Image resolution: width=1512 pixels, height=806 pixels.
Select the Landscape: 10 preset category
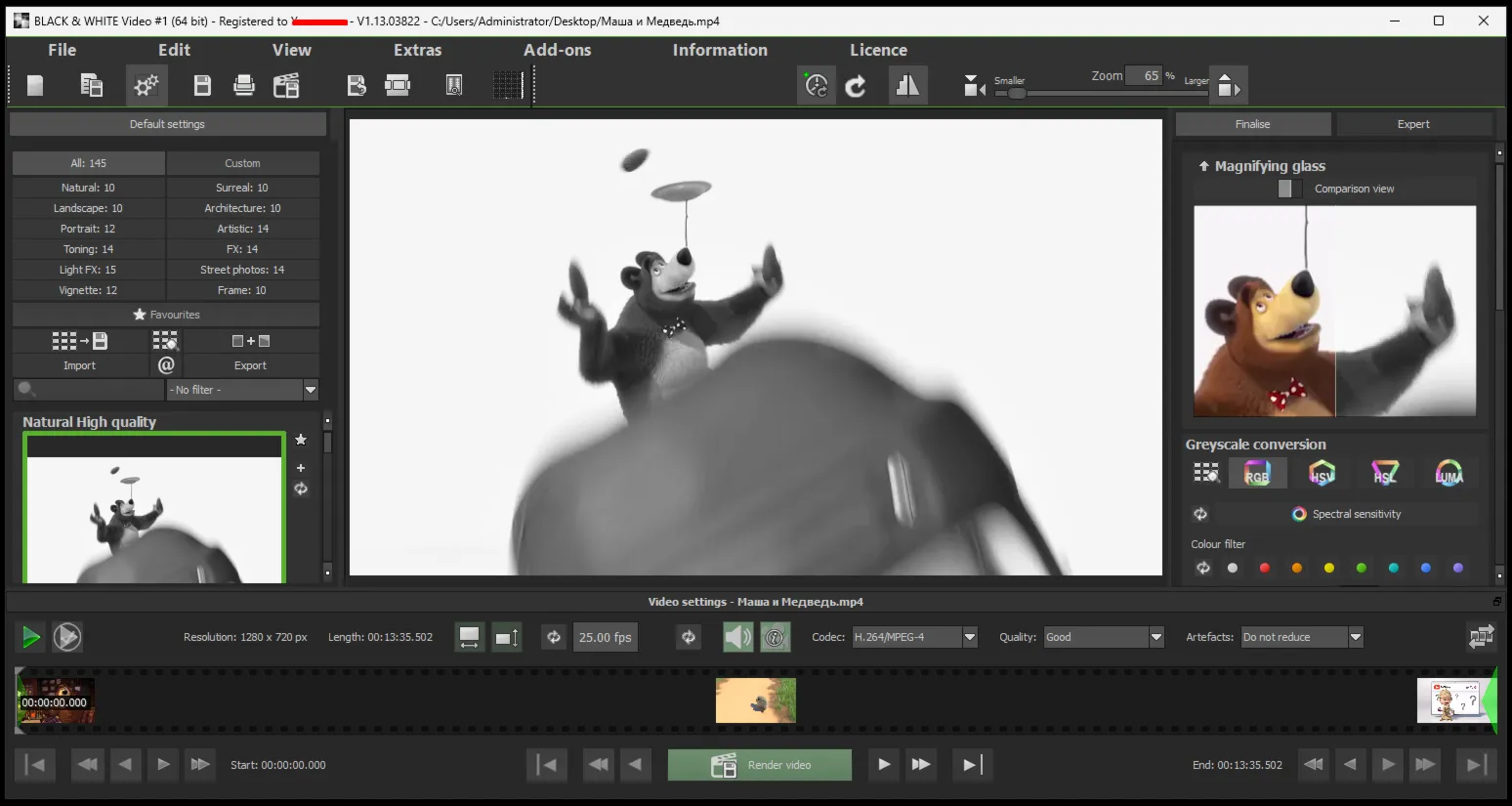click(89, 208)
